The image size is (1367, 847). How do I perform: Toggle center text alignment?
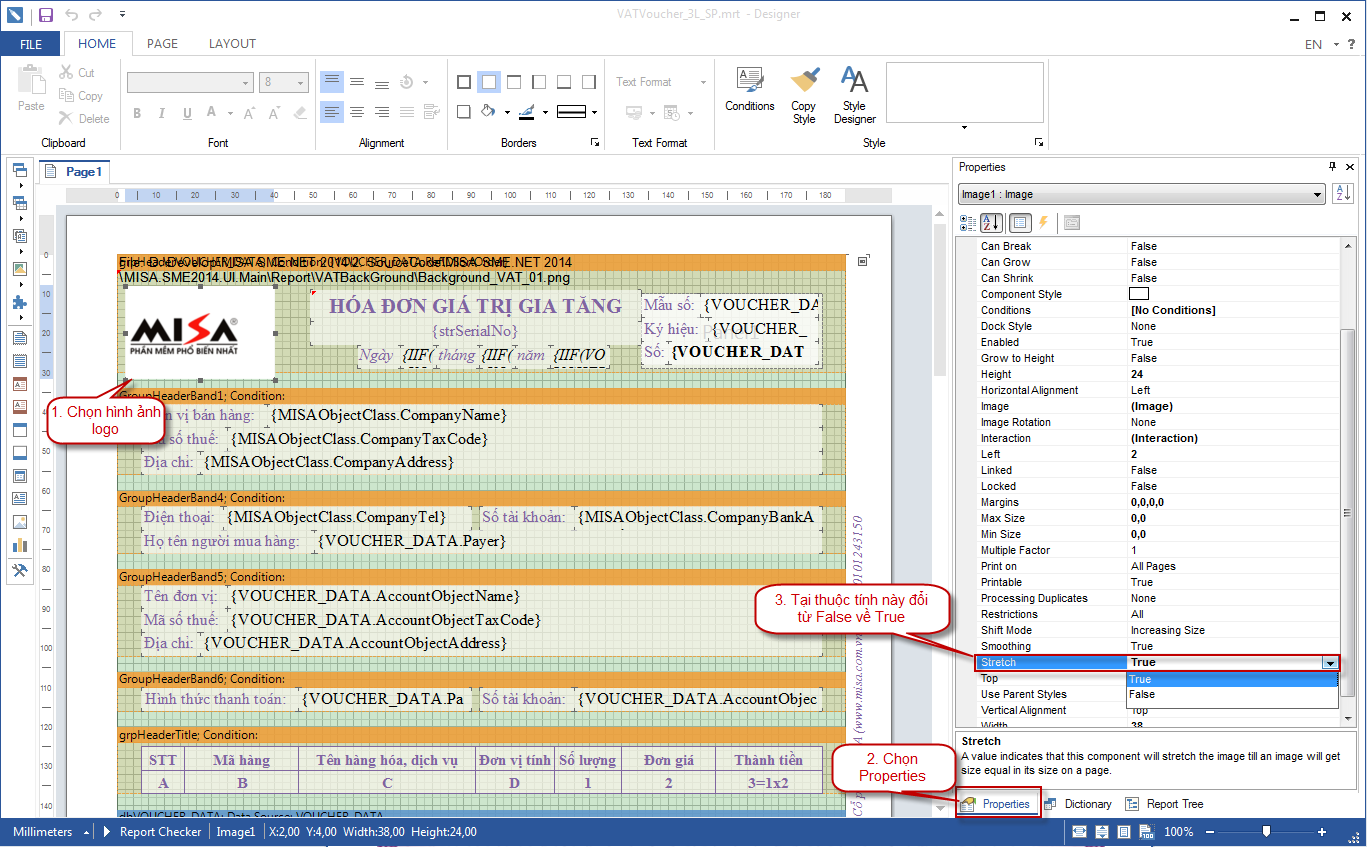(x=357, y=112)
